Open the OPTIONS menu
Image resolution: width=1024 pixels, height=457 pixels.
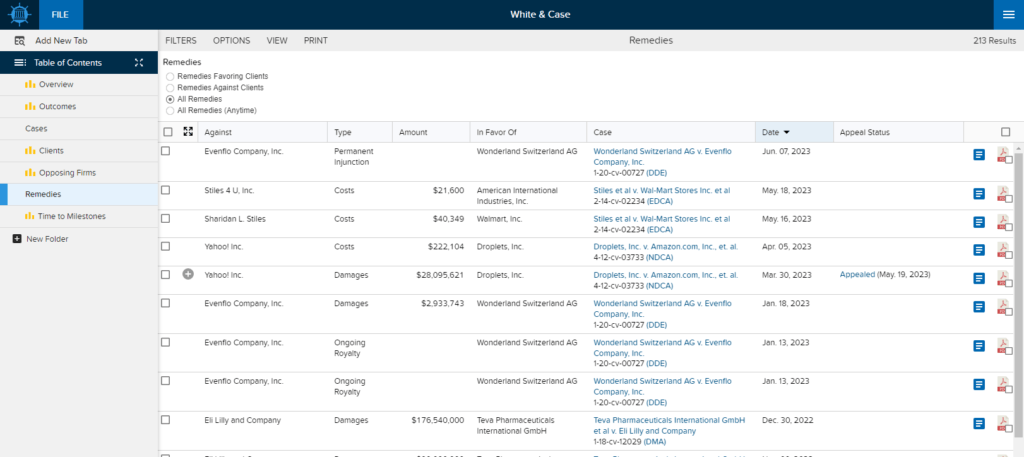click(231, 40)
